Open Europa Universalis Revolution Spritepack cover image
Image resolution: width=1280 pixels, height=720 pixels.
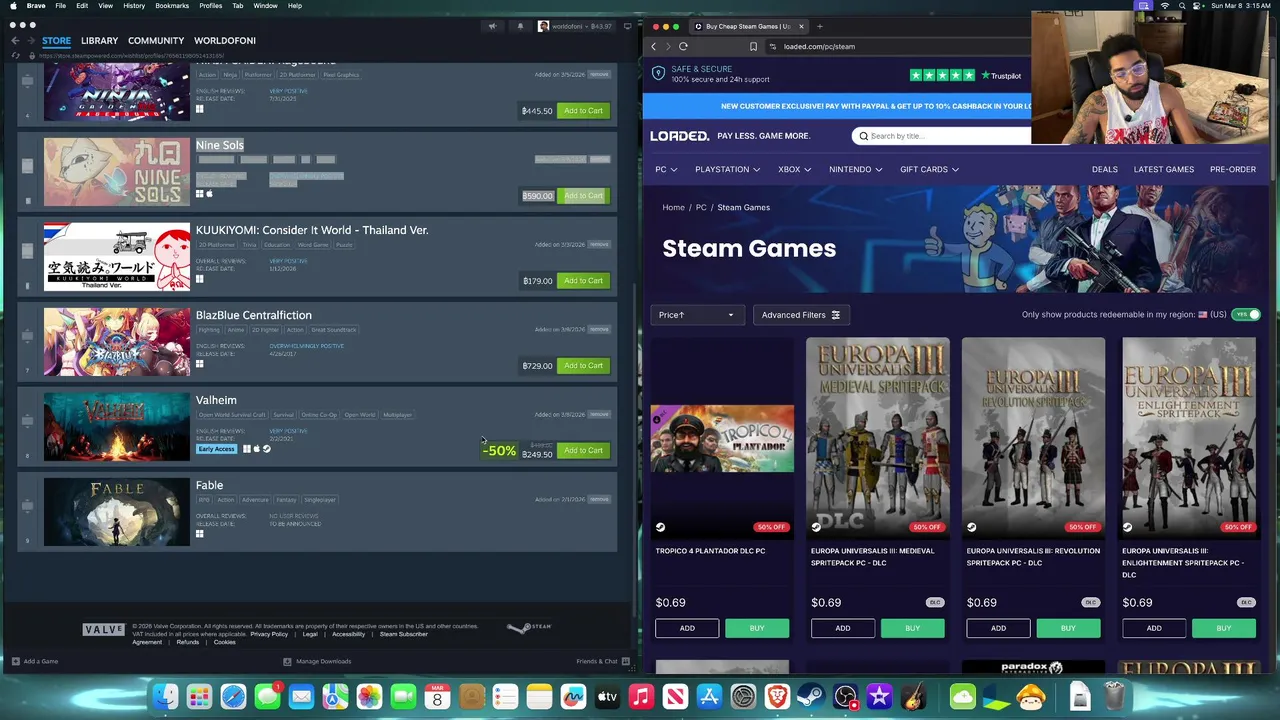(1033, 437)
